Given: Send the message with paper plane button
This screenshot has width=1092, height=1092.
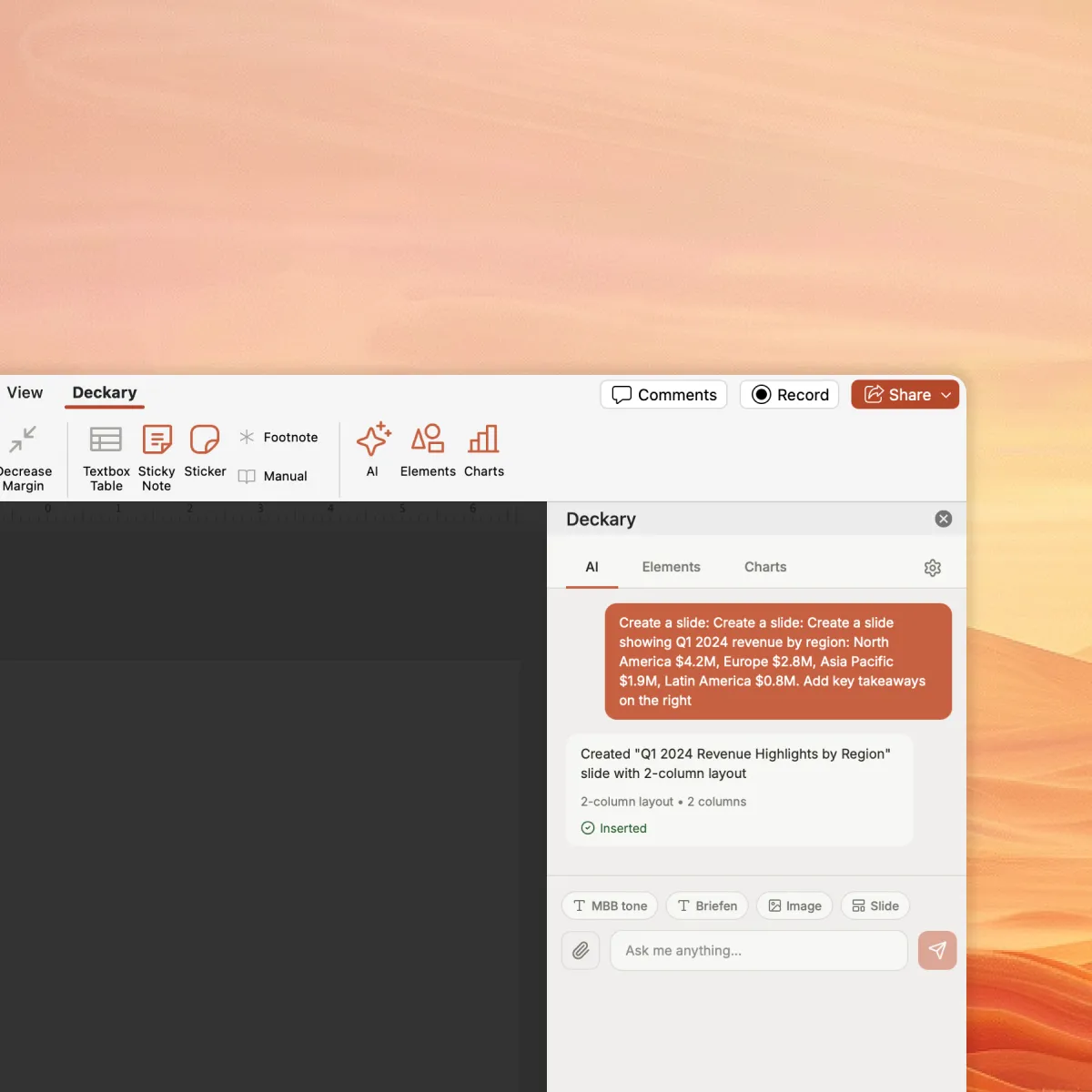Looking at the screenshot, I should point(937,951).
